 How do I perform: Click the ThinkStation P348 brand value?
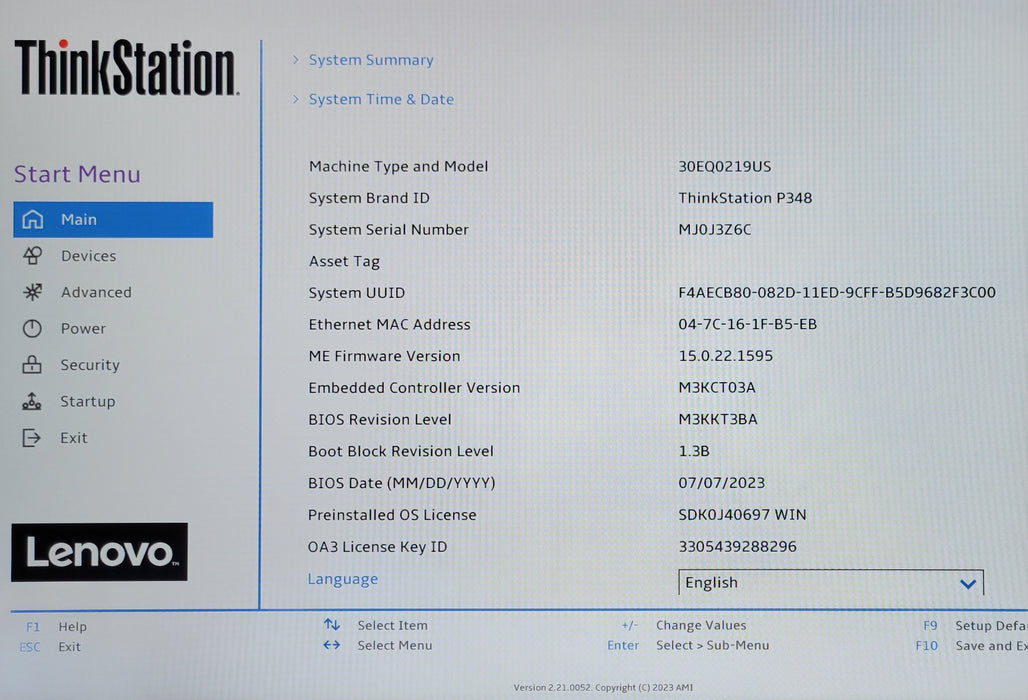tap(745, 198)
